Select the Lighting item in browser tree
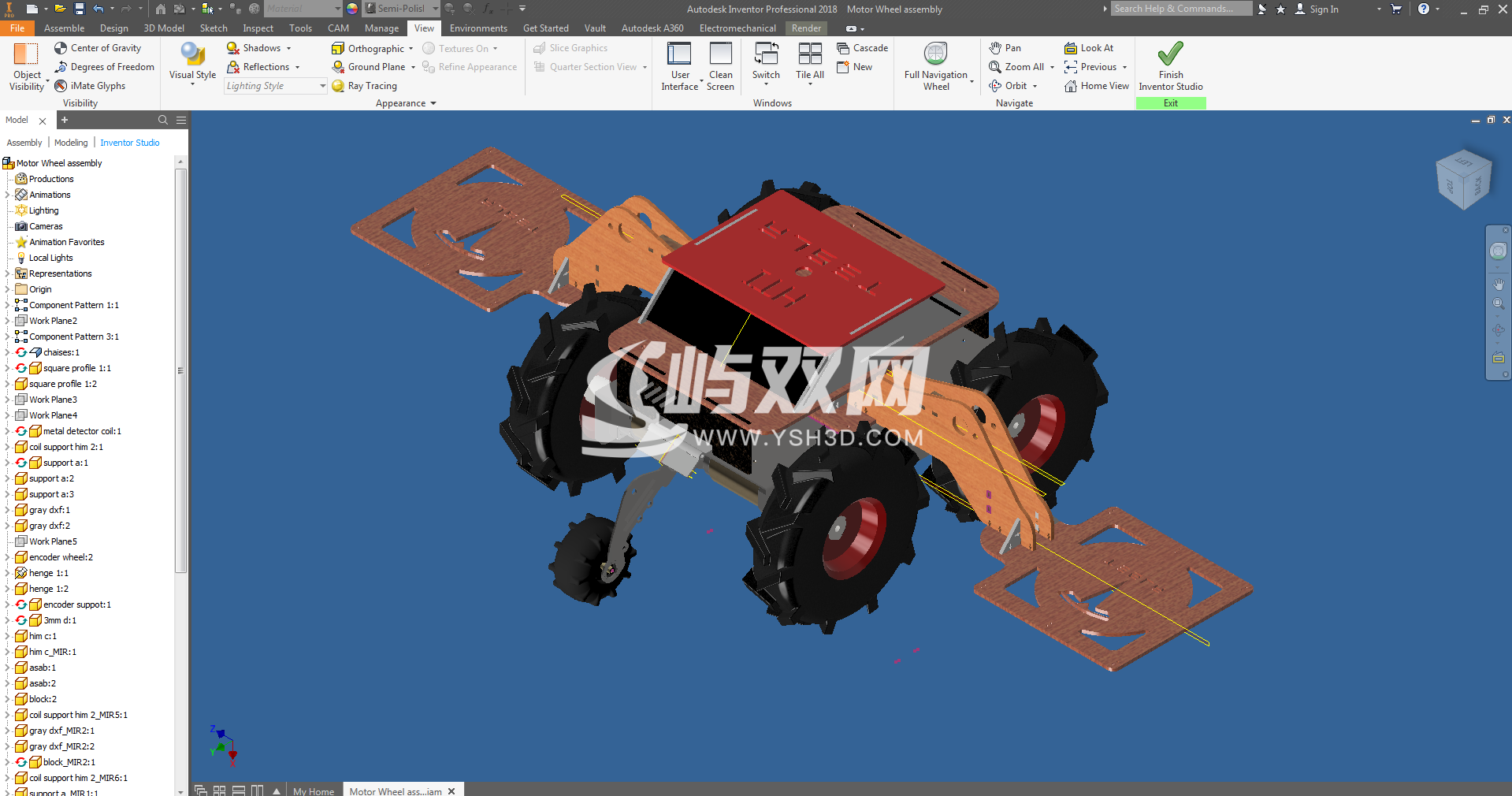Screen dimensions: 1512x796 (x=37, y=210)
